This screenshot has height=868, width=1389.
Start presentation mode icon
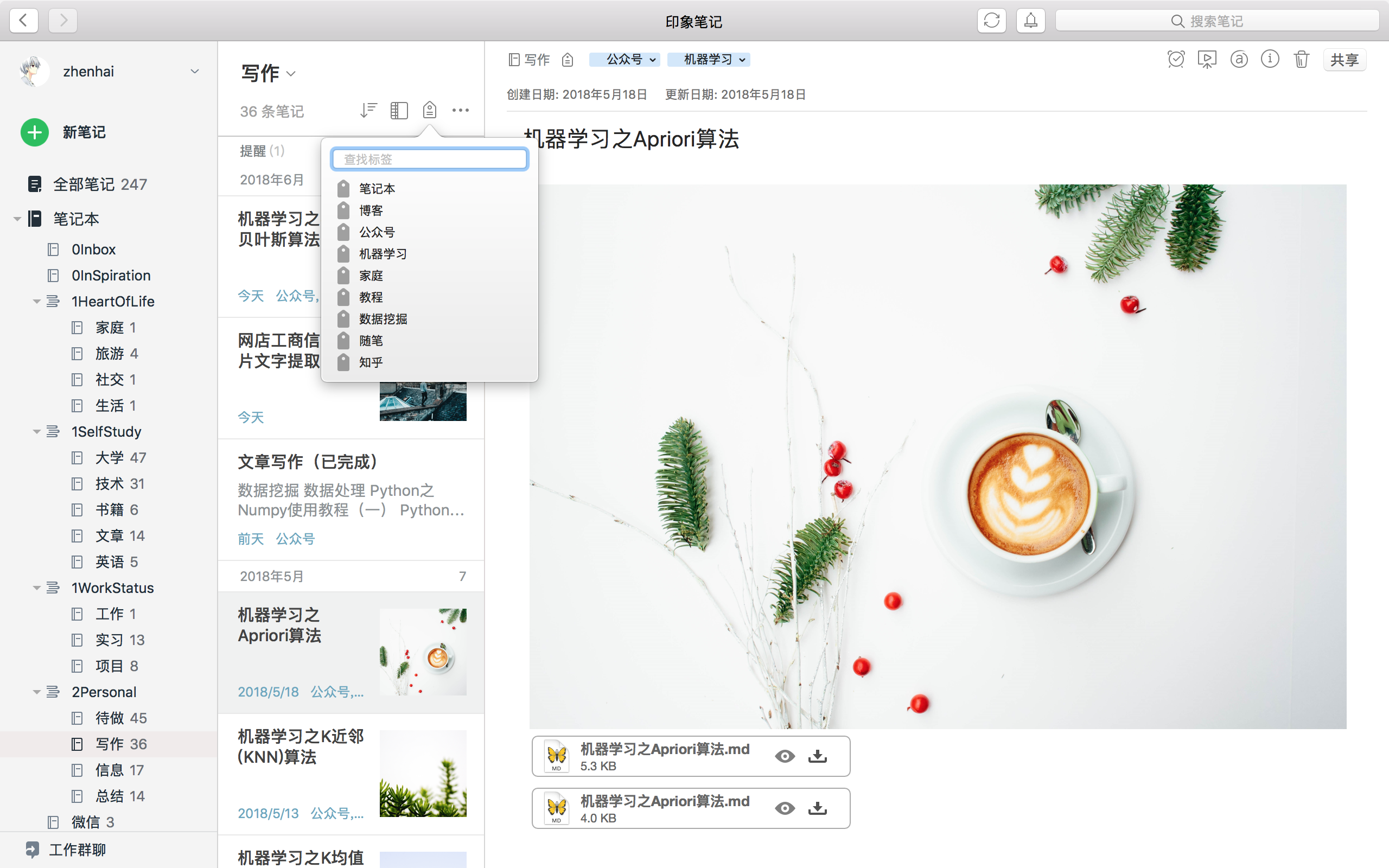1207,59
